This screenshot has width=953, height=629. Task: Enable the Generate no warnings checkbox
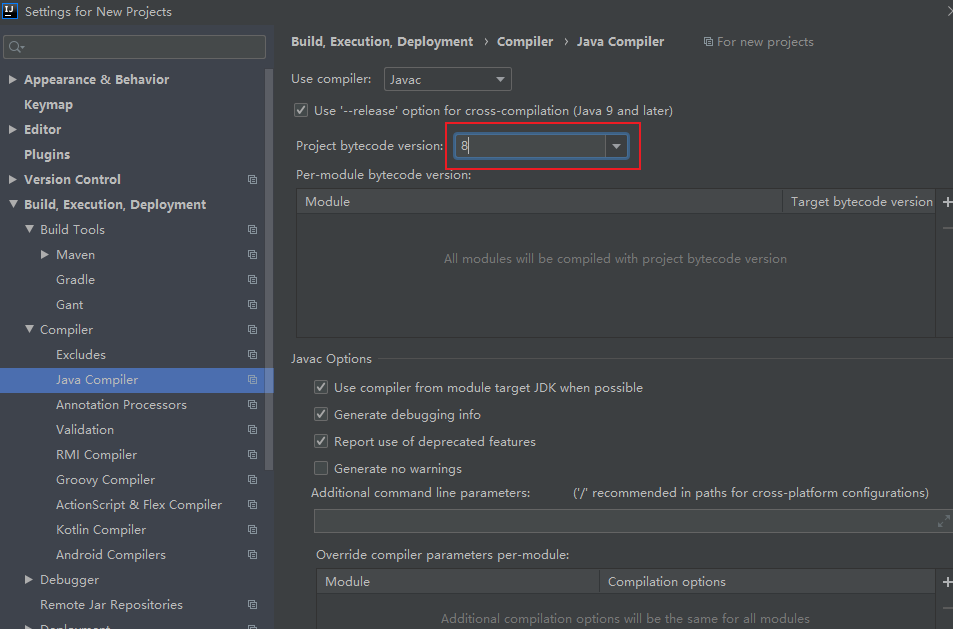321,468
